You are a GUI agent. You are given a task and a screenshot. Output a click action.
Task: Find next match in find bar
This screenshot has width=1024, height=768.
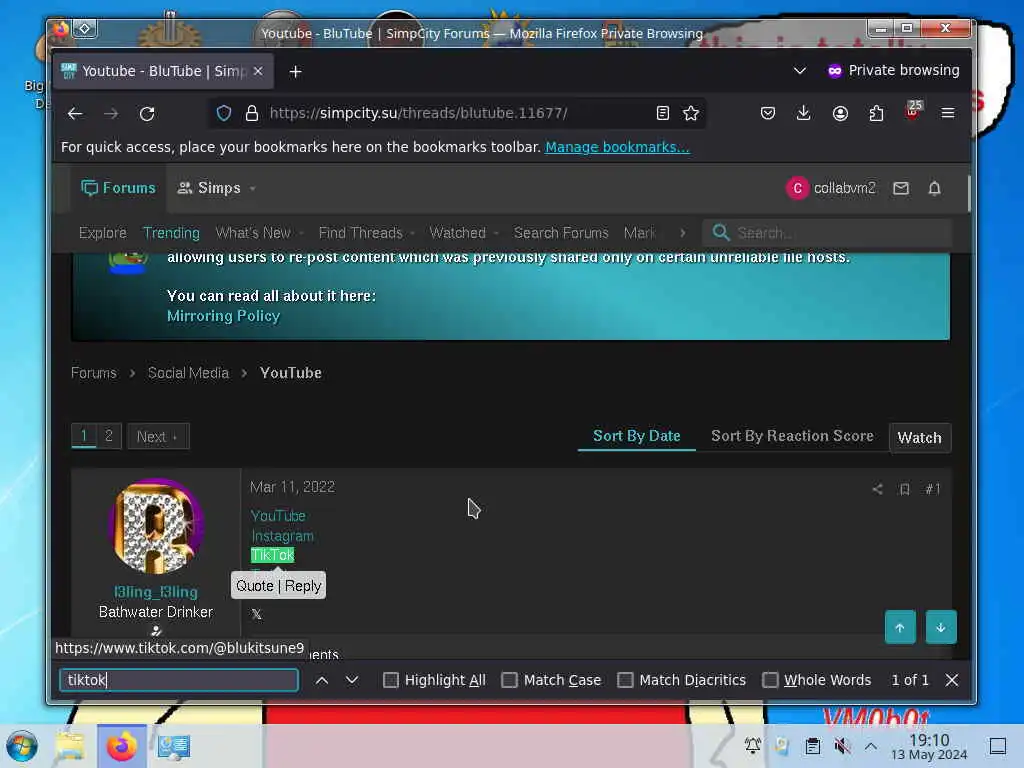click(352, 680)
